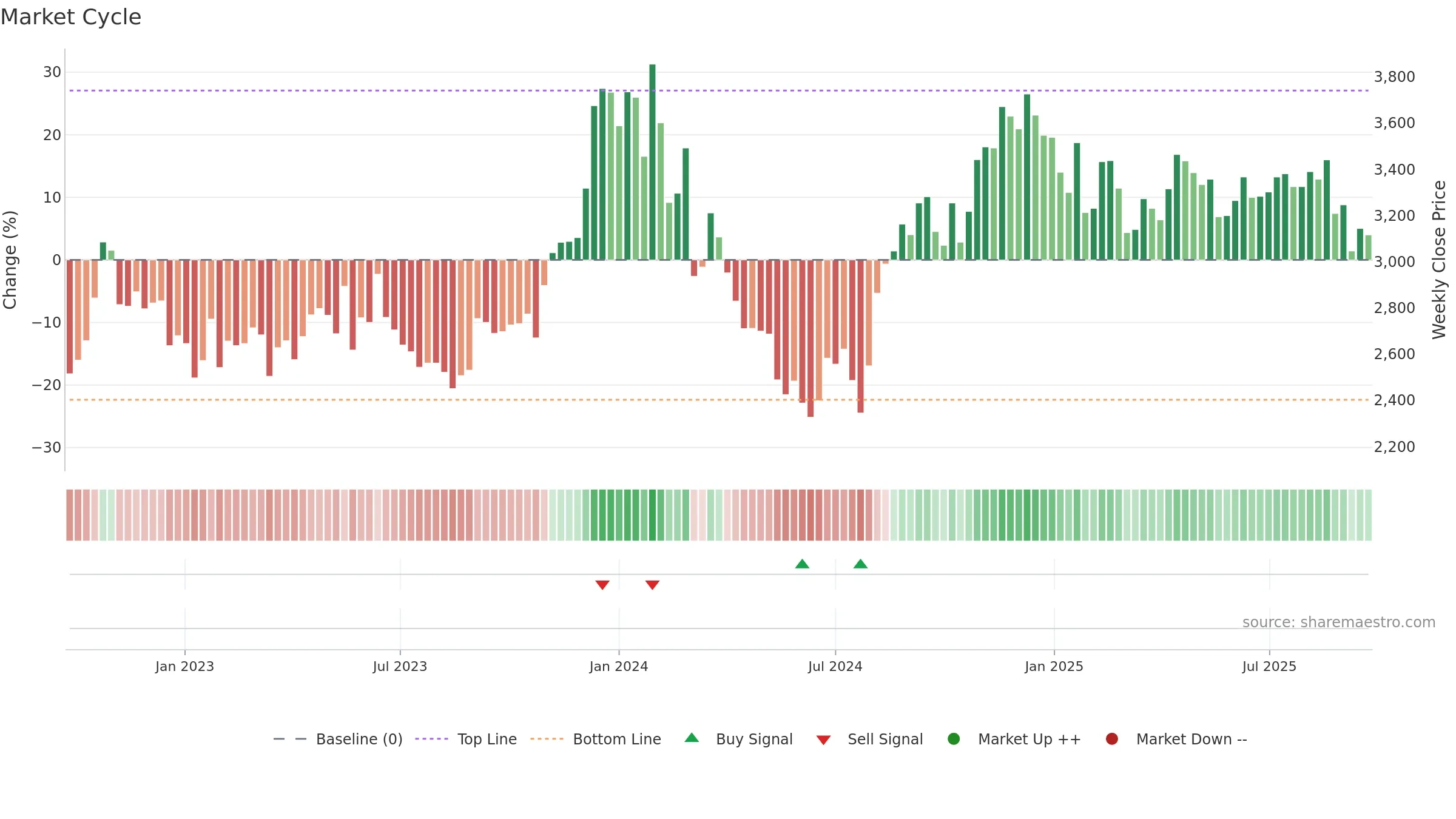Image resolution: width=1456 pixels, height=819 pixels.
Task: Click the Jul 2024 axis label
Action: [x=835, y=667]
